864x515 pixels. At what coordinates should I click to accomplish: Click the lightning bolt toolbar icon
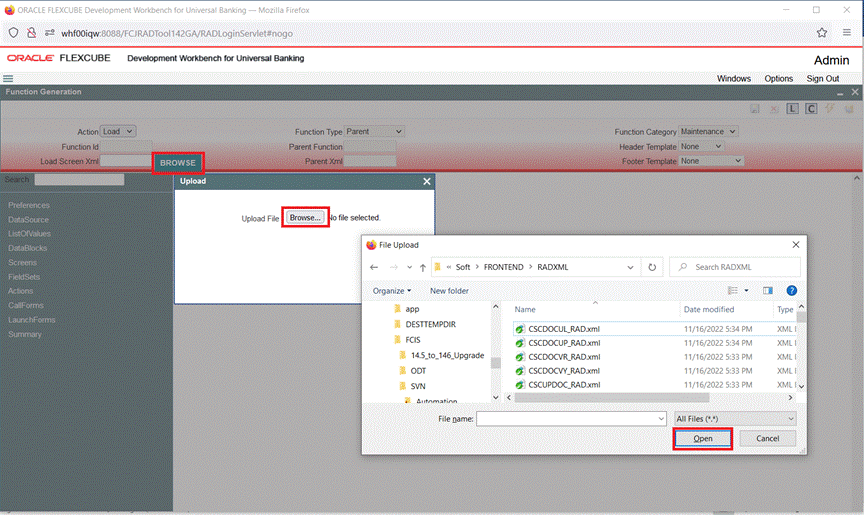coord(829,108)
